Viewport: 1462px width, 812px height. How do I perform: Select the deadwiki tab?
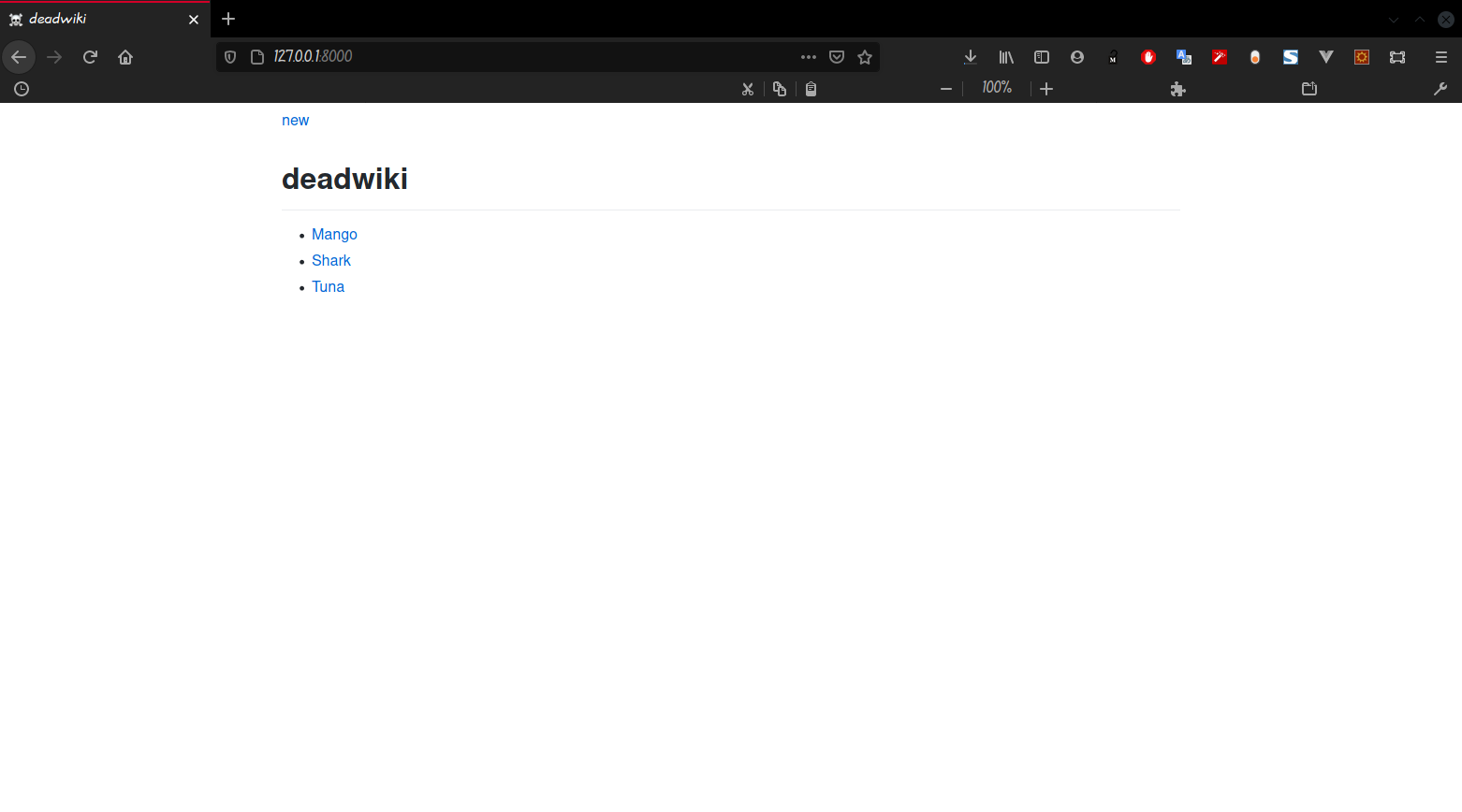(94, 20)
